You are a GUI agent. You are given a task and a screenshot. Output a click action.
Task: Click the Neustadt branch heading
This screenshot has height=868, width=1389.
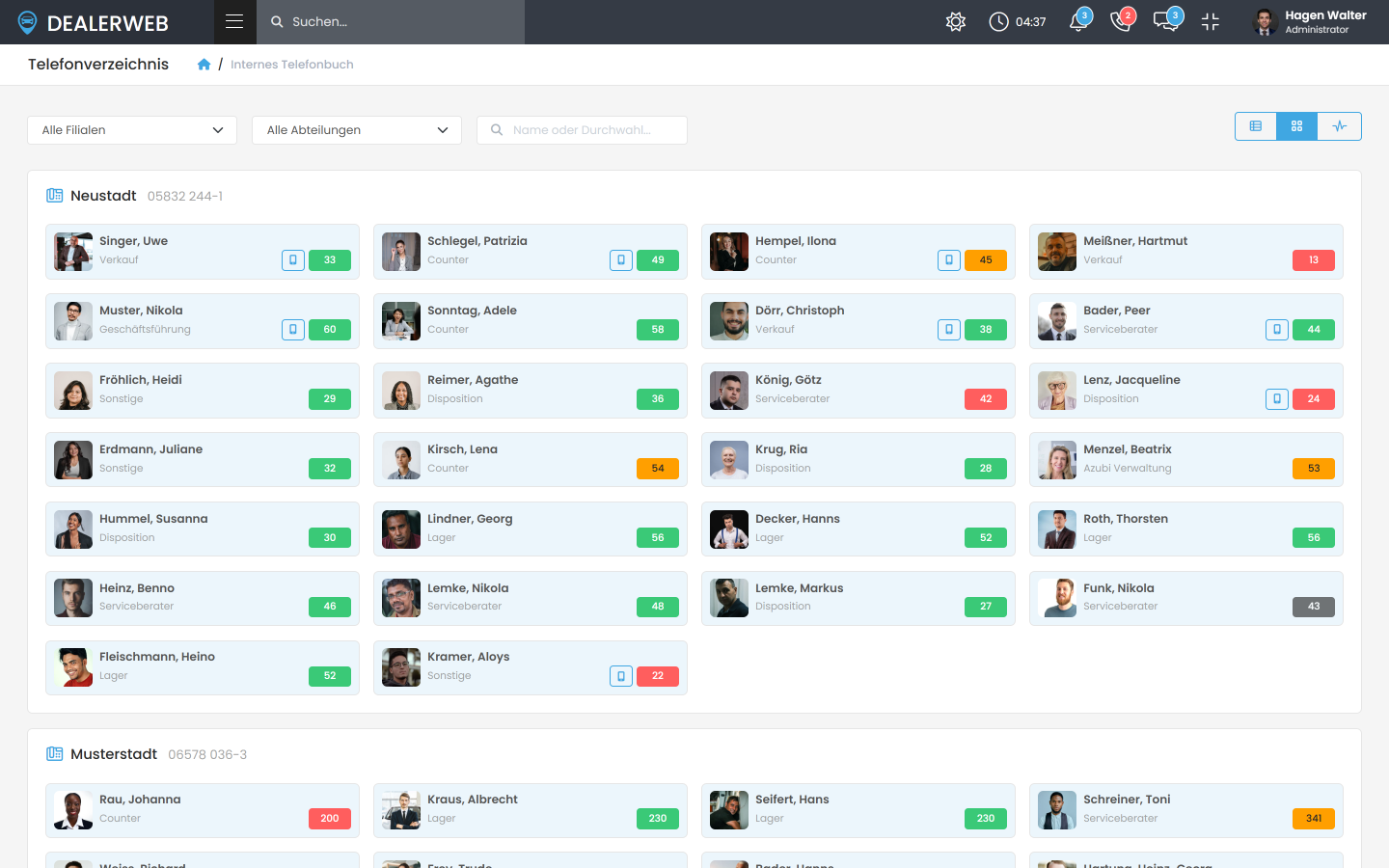(x=103, y=196)
